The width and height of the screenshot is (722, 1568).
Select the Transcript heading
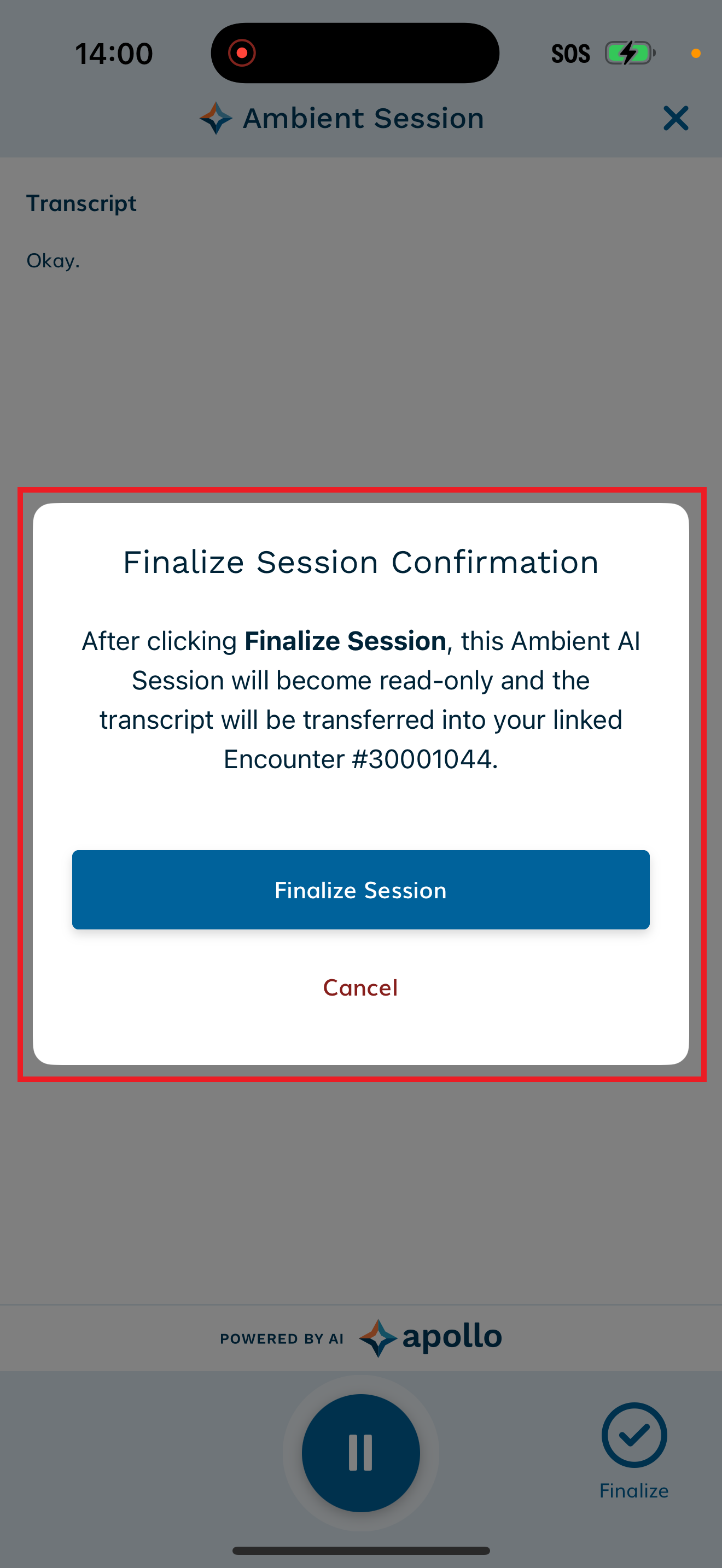pyautogui.click(x=81, y=203)
